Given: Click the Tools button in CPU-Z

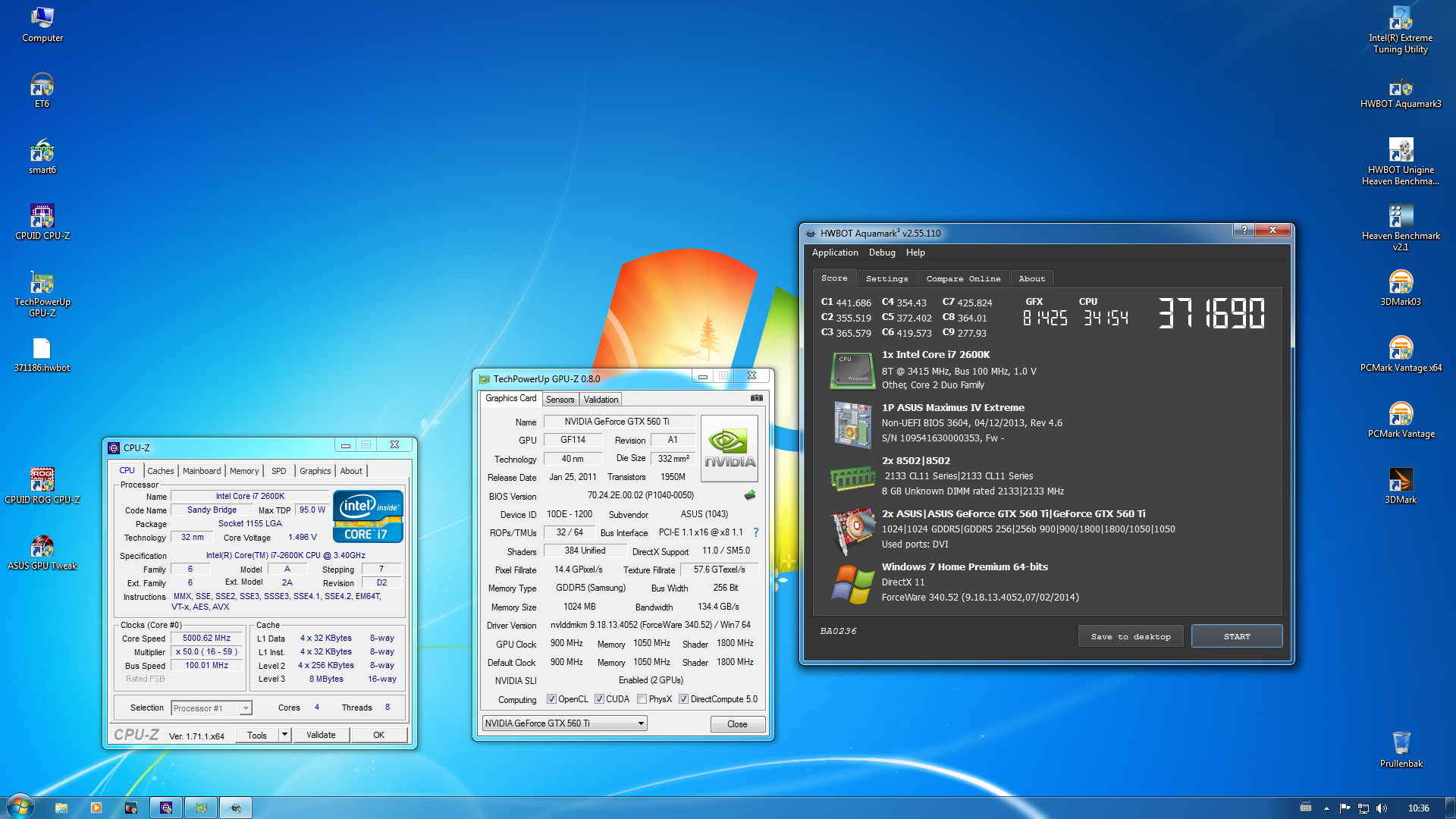Looking at the screenshot, I should tap(257, 735).
